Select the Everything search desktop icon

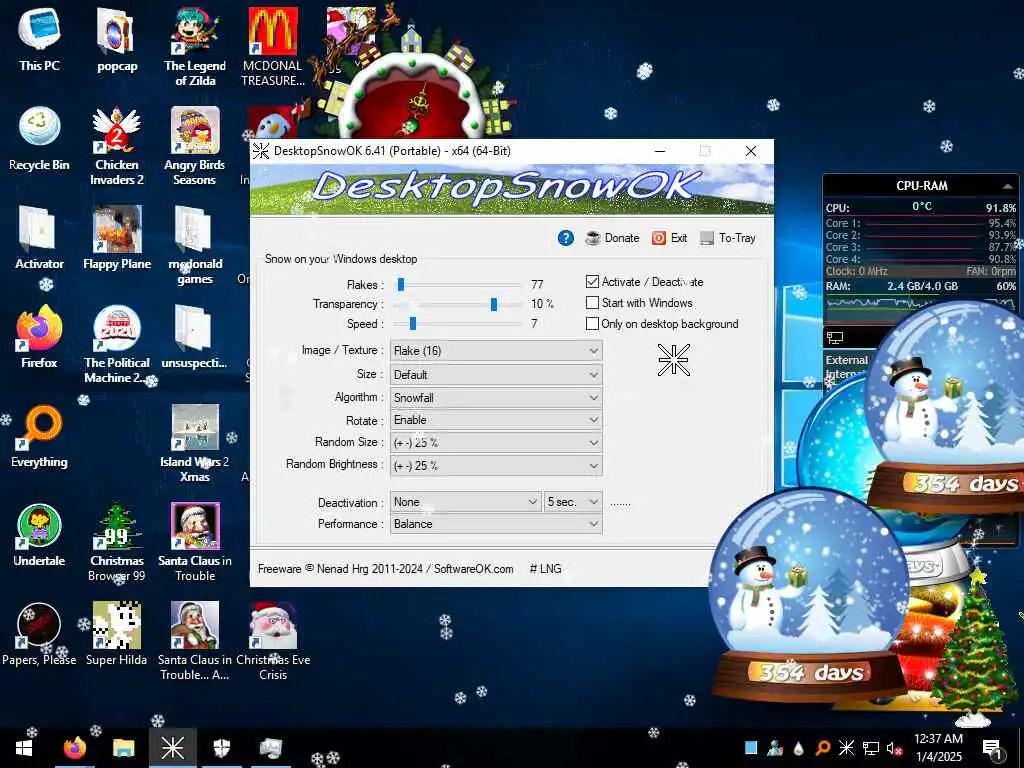[39, 436]
